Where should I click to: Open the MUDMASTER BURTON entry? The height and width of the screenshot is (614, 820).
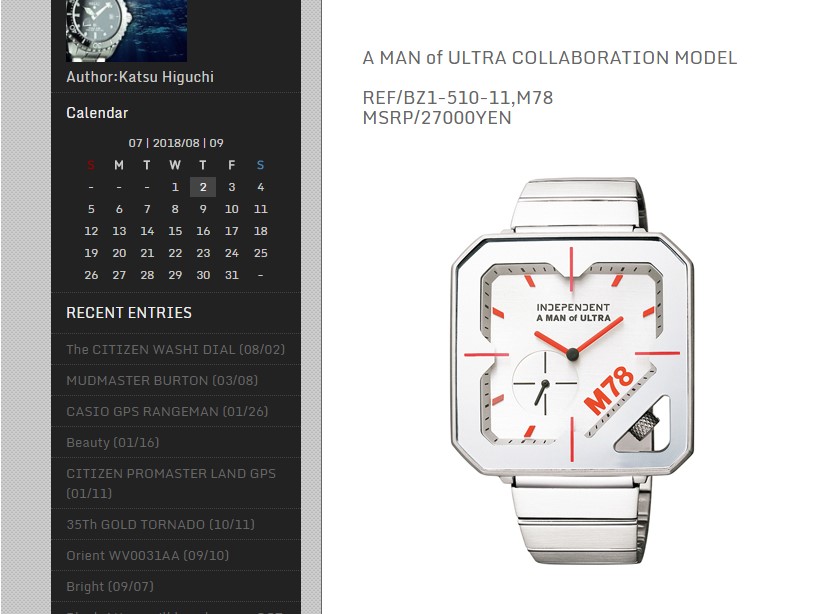[162, 380]
